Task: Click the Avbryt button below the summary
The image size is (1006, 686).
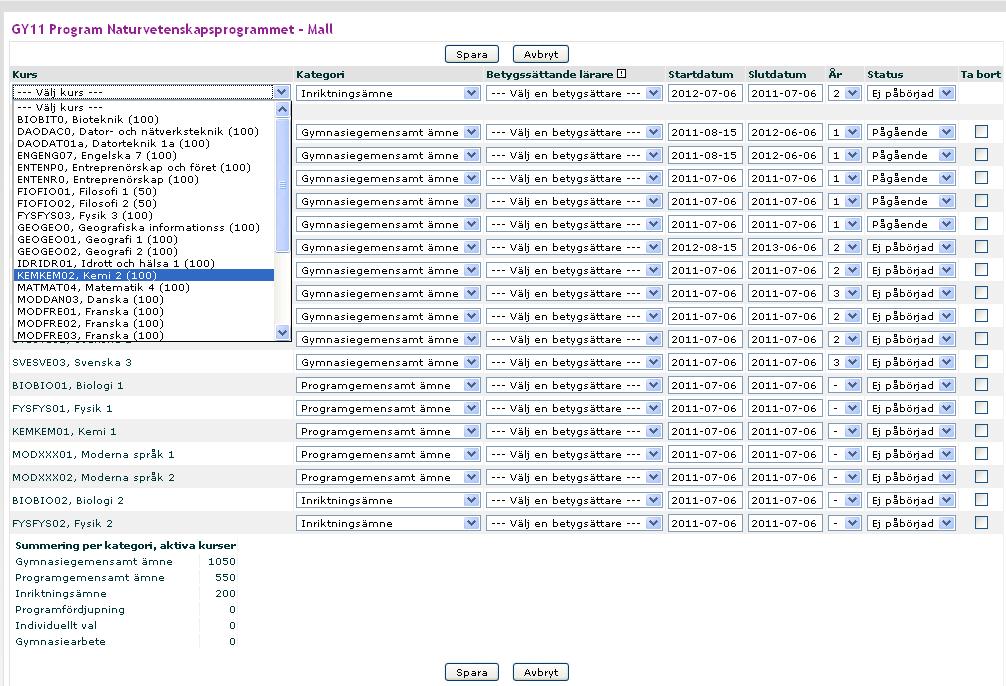Action: click(x=541, y=672)
